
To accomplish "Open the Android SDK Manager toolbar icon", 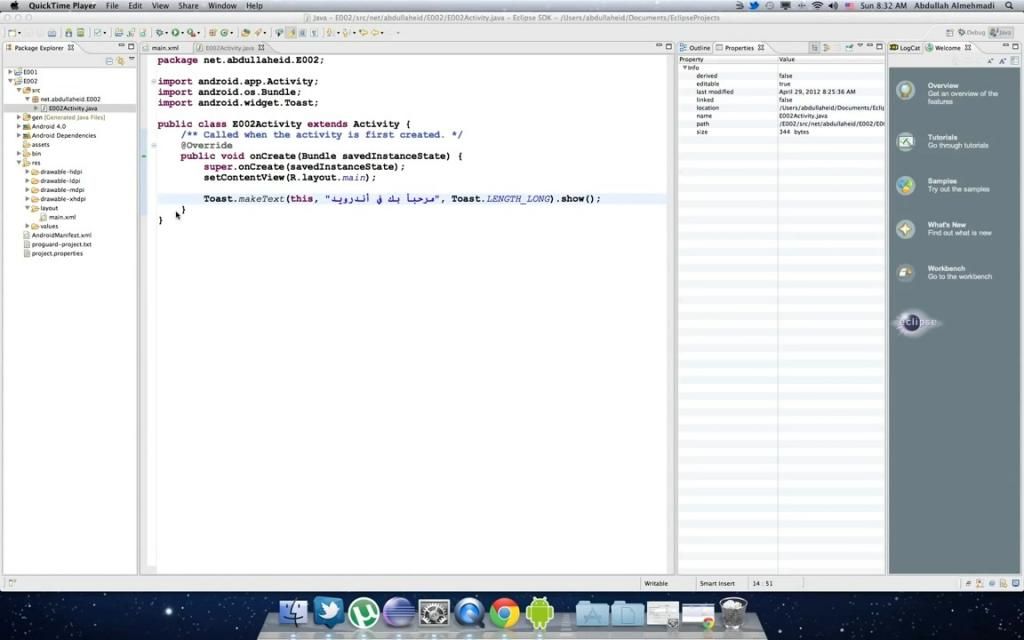I will tap(69, 33).
